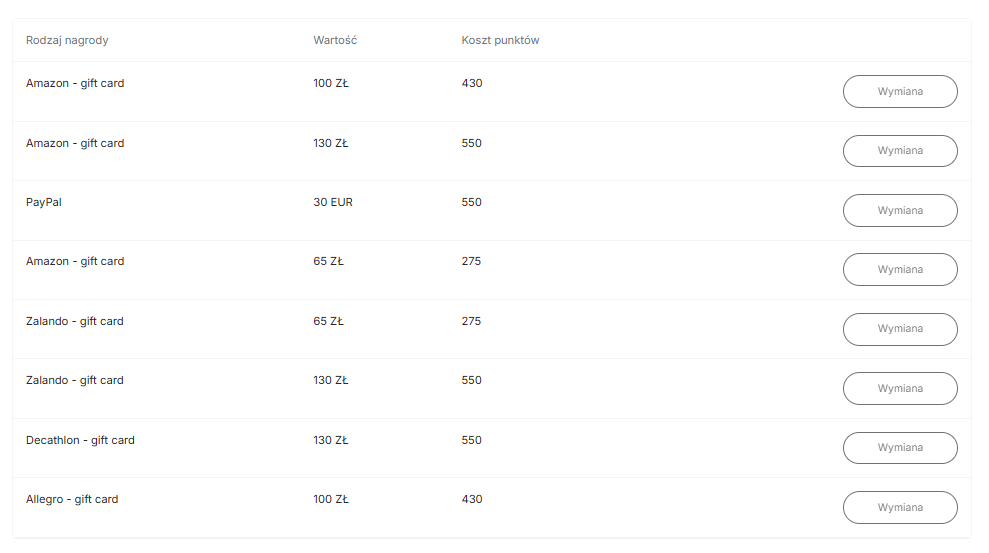This screenshot has height=553, width=989.
Task: Exchange points for PayPal 30 EUR
Action: 900,210
